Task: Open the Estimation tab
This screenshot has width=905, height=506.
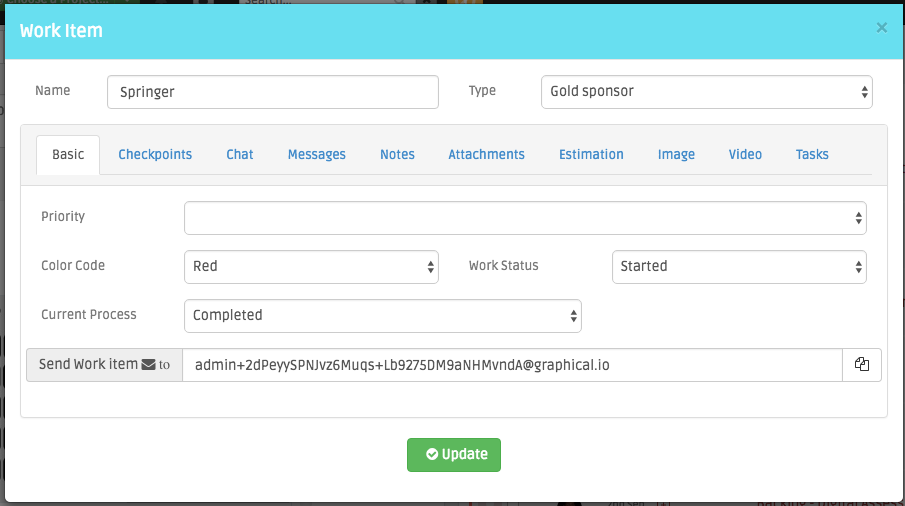Action: pyautogui.click(x=591, y=155)
